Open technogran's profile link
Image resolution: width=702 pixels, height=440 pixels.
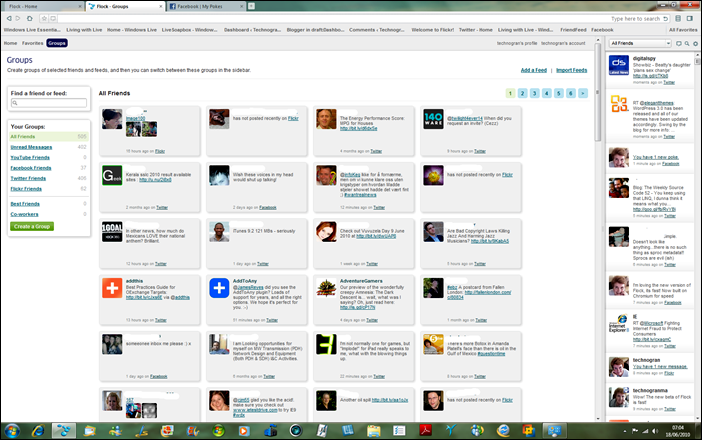pyautogui.click(x=517, y=43)
